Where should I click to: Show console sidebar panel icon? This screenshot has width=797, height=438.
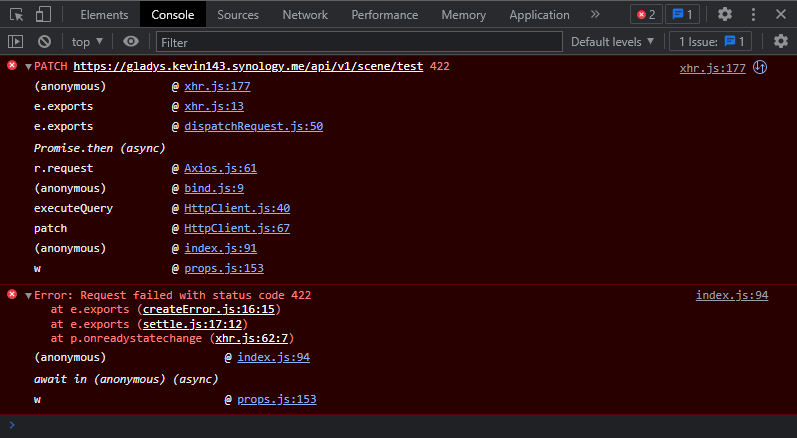[x=15, y=41]
